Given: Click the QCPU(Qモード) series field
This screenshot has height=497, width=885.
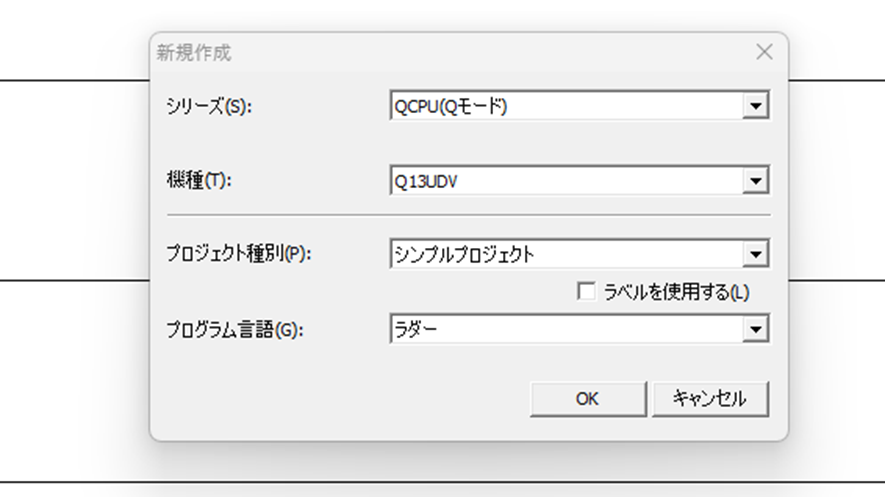Looking at the screenshot, I should [x=565, y=106].
